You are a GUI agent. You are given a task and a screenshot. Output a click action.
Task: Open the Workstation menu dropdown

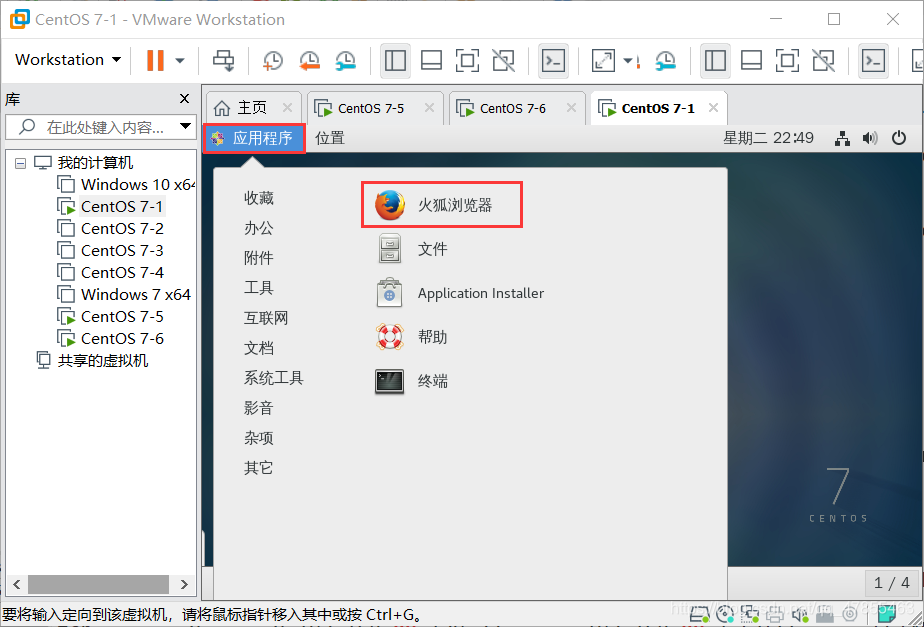coord(68,60)
